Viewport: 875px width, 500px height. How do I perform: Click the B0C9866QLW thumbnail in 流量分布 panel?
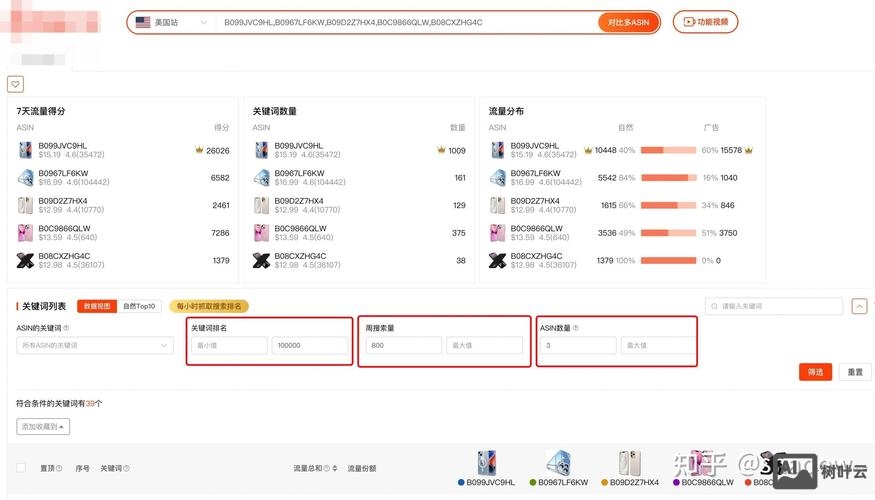pos(497,233)
